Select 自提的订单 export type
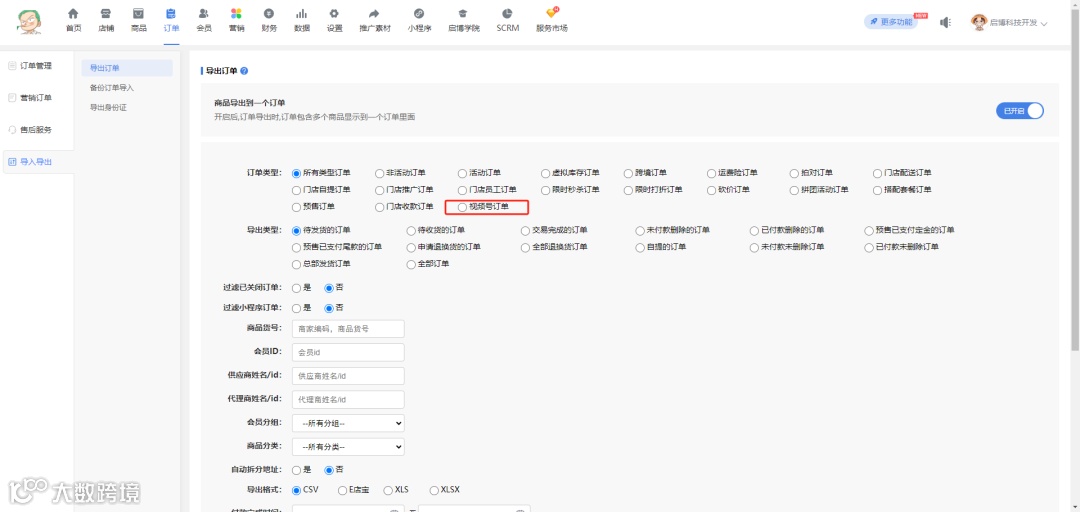This screenshot has width=1080, height=512. point(641,247)
